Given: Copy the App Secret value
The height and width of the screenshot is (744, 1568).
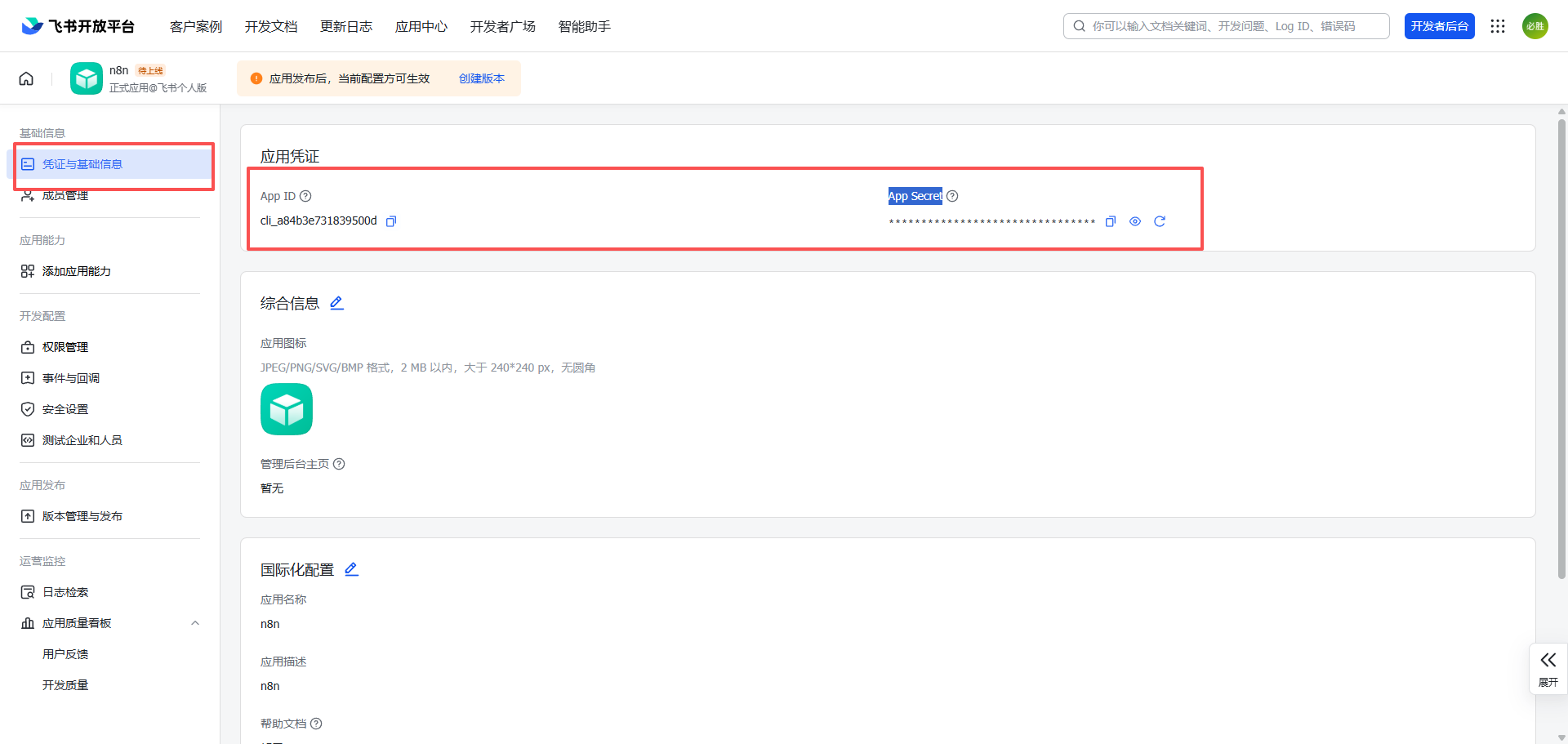Looking at the screenshot, I should [1110, 221].
